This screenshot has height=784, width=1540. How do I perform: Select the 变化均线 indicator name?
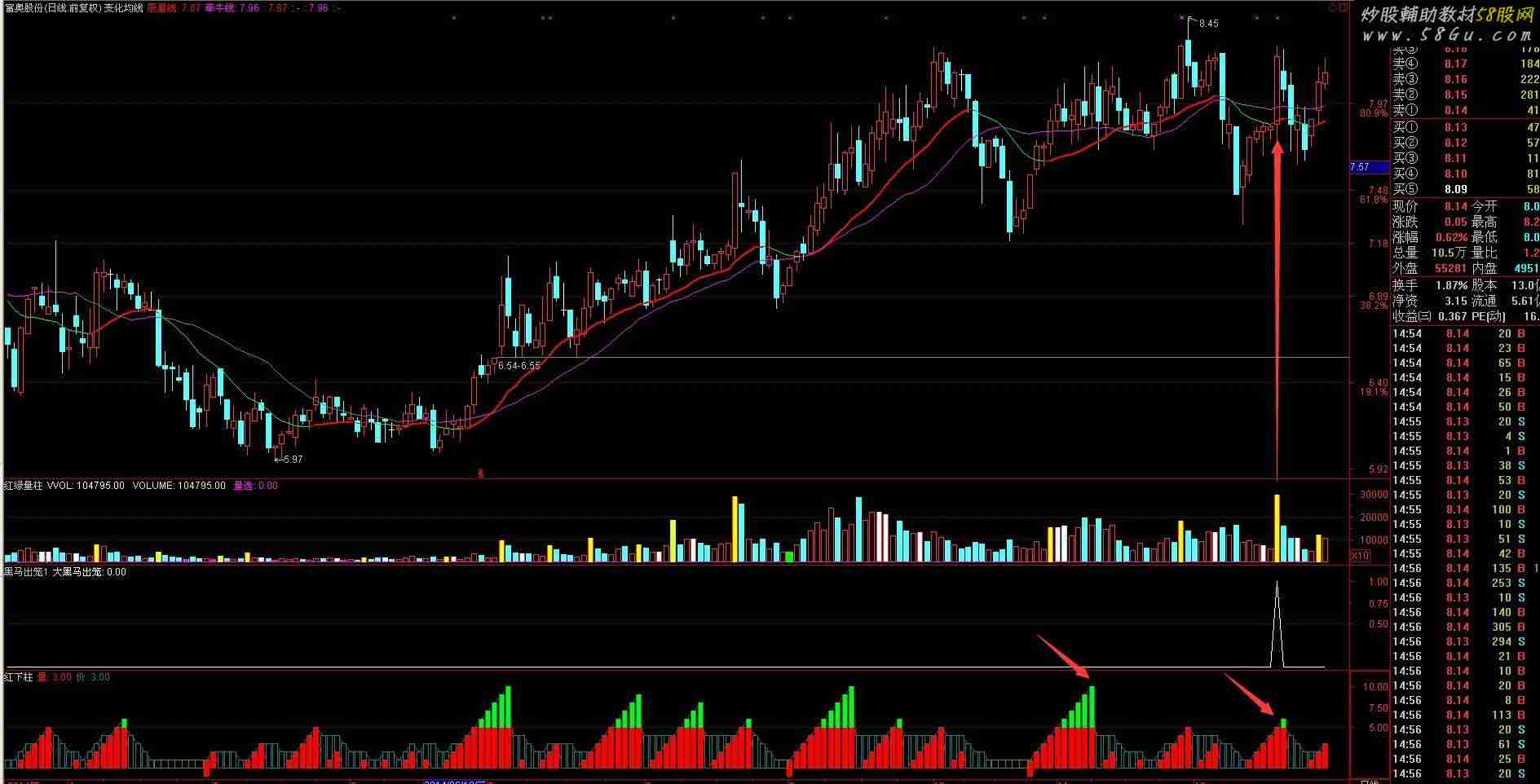[124, 7]
